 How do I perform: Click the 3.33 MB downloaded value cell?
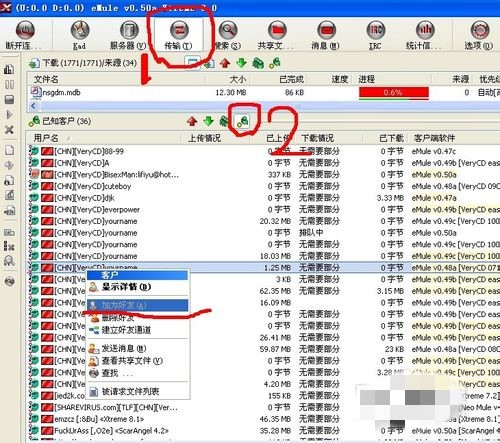[x=390, y=198]
